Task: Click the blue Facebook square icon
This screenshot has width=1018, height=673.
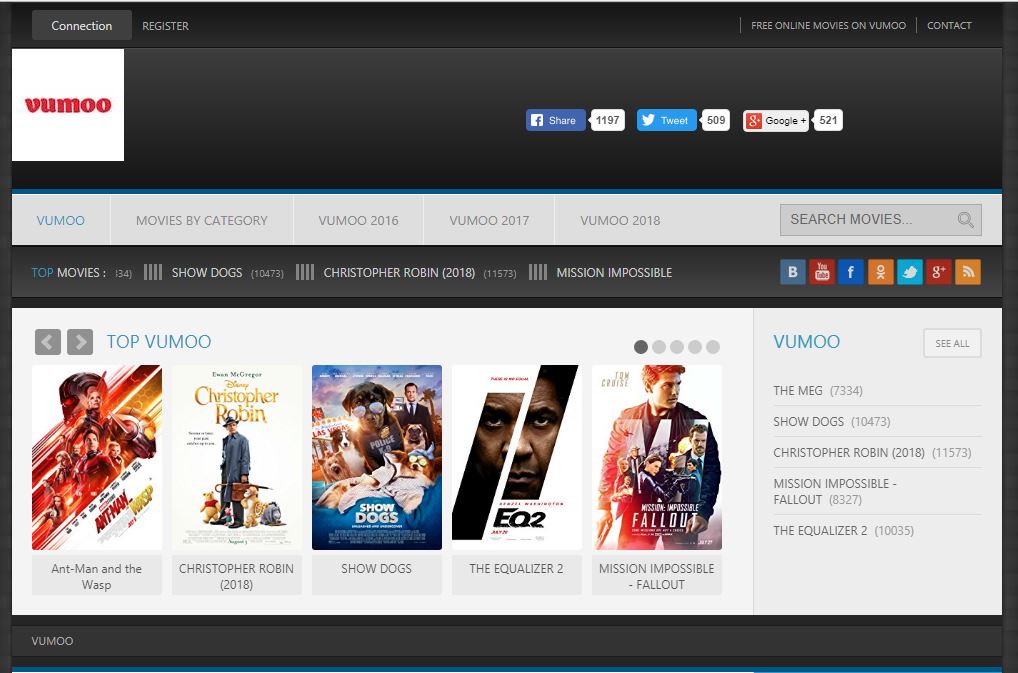Action: click(x=851, y=272)
